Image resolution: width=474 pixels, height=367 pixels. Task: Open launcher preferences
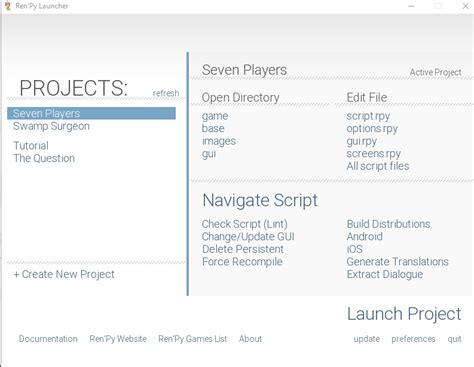coord(413,339)
